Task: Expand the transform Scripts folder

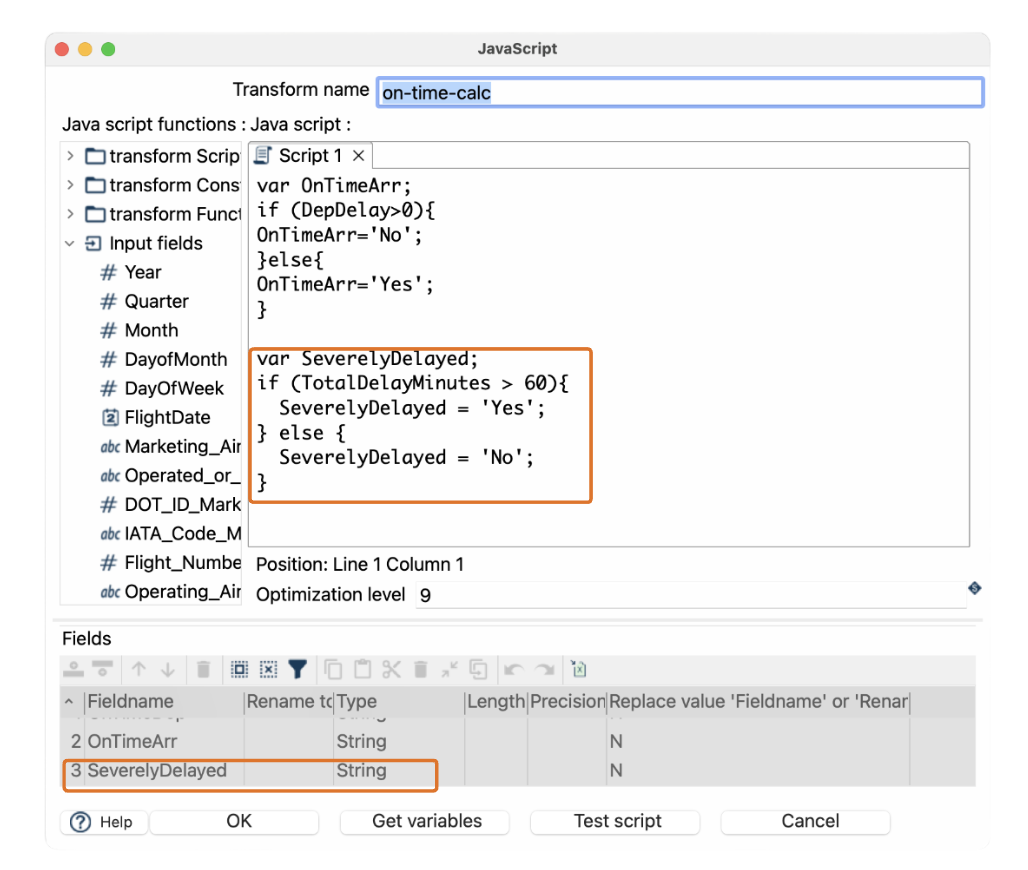Action: (x=70, y=156)
